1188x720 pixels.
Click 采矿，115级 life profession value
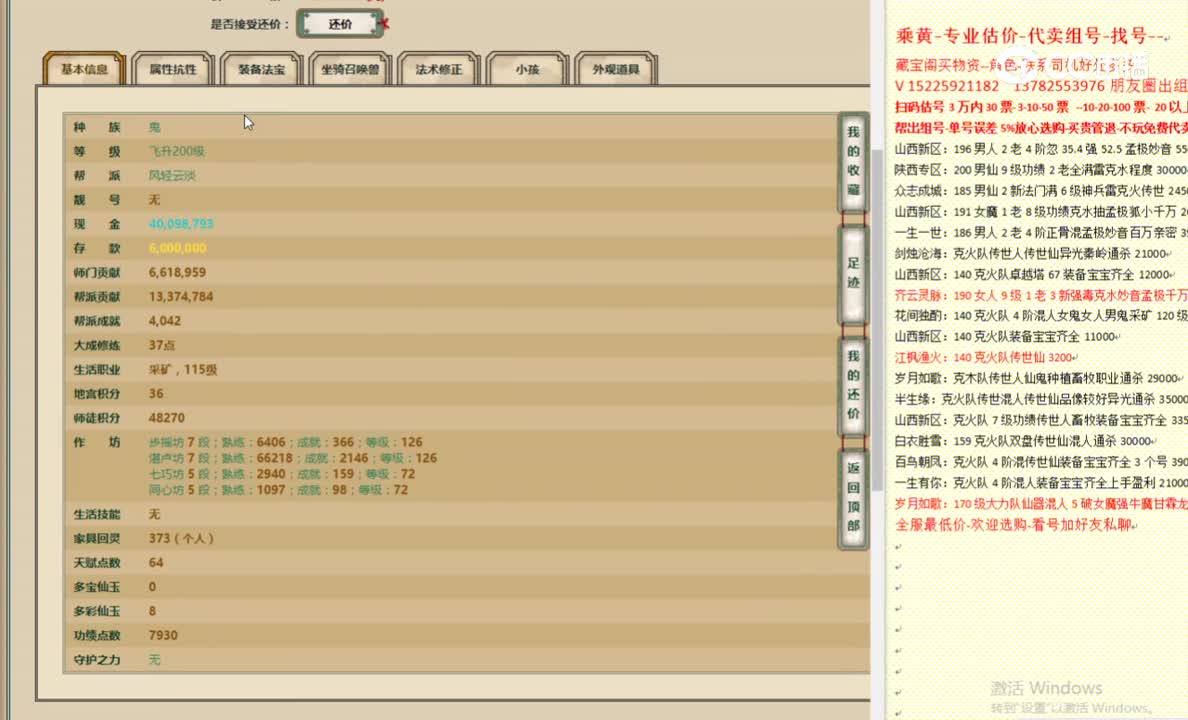coord(183,370)
